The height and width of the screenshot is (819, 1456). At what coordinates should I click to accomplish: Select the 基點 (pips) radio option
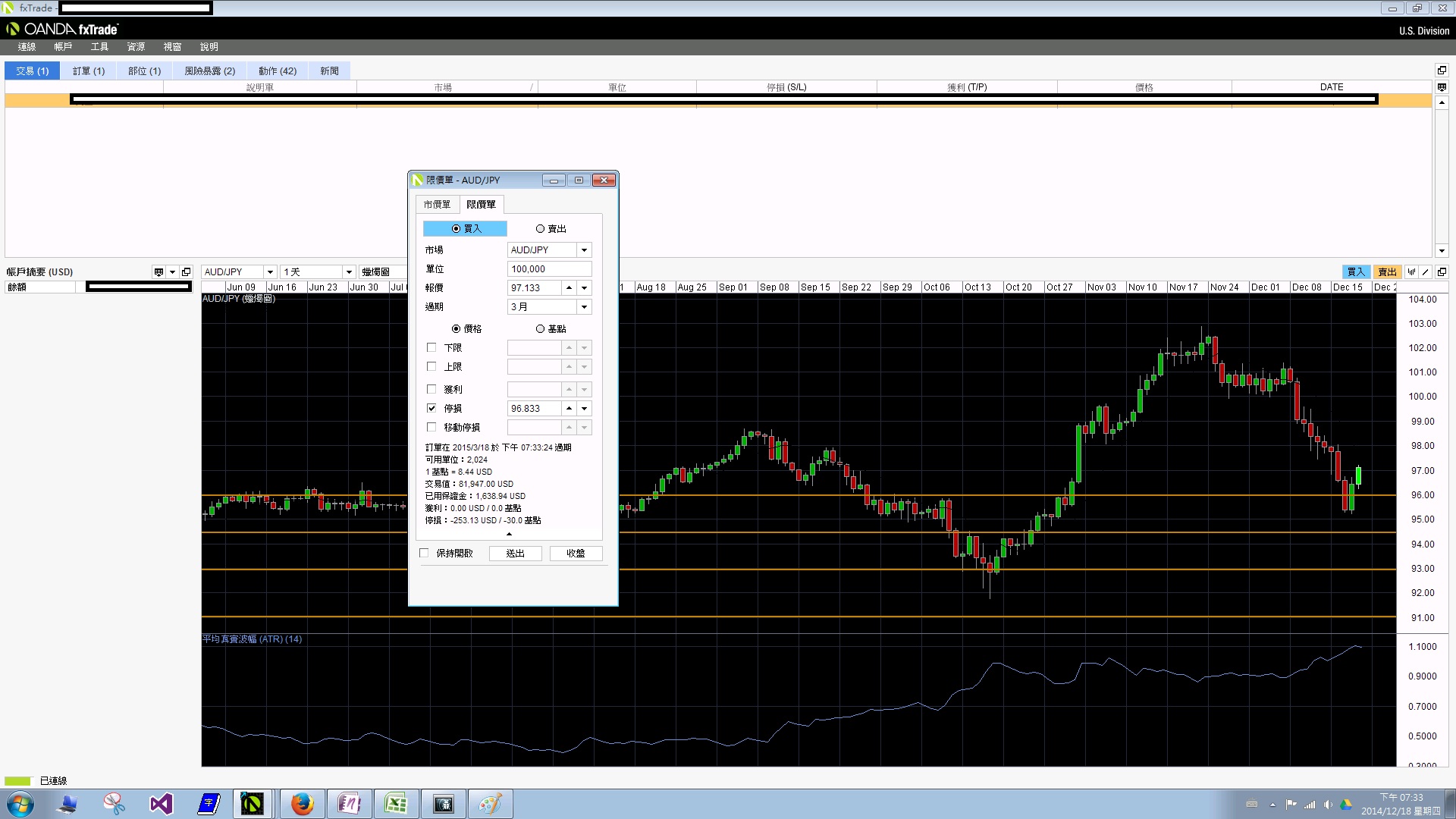coord(540,328)
